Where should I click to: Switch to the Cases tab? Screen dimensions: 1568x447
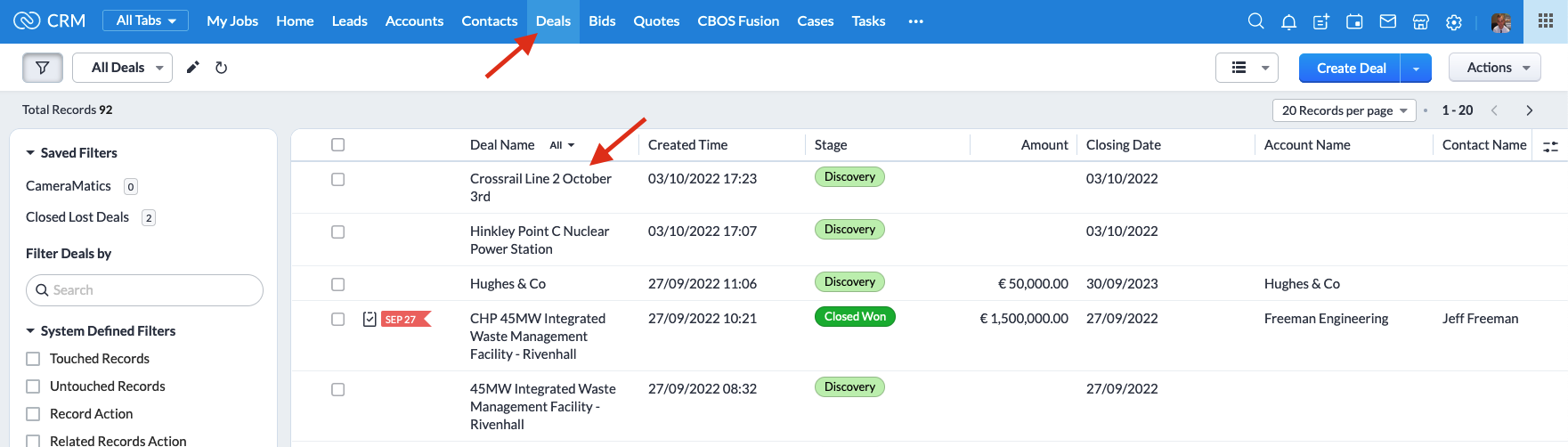click(x=816, y=21)
